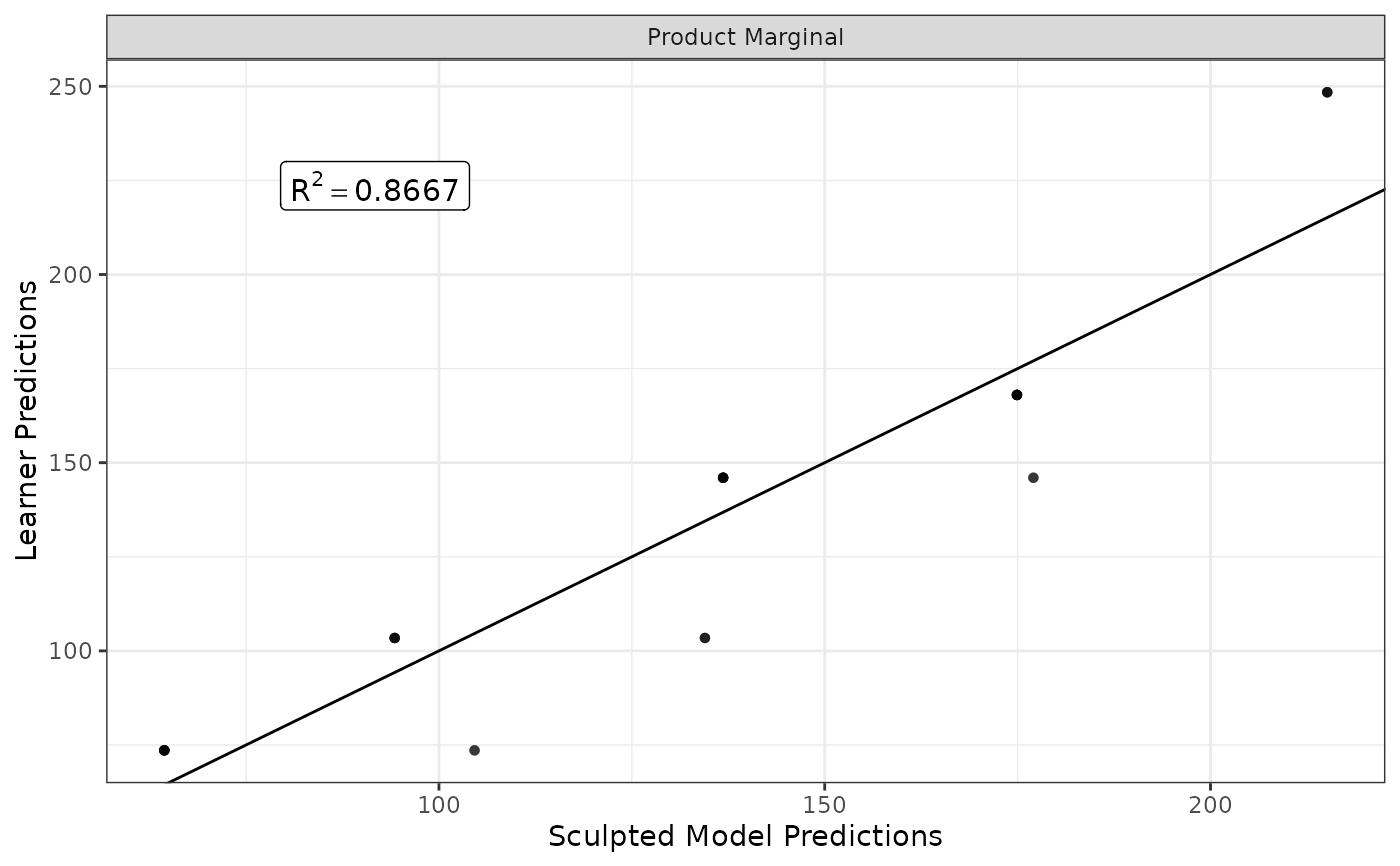The image size is (1400, 866).
Task: Click the x-axis tick label 200
Action: point(1210,803)
